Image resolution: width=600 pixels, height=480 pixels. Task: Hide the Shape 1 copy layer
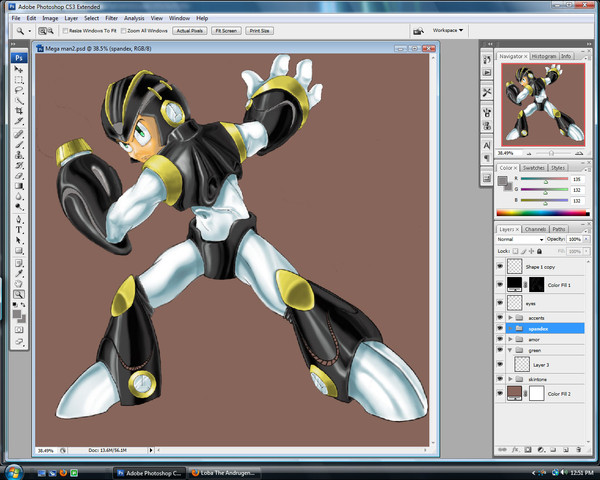(x=501, y=267)
